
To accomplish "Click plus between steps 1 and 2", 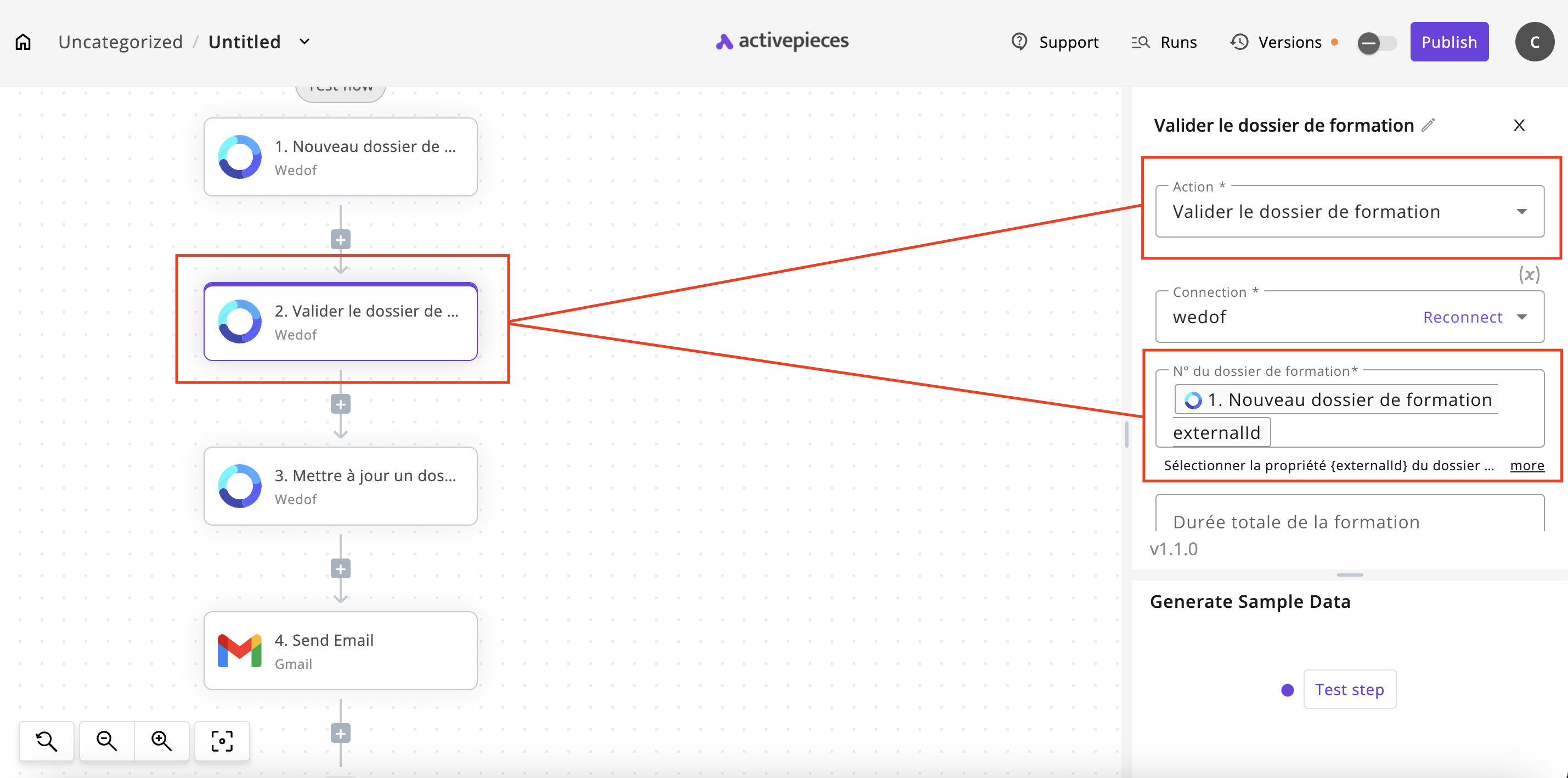I will pos(340,240).
